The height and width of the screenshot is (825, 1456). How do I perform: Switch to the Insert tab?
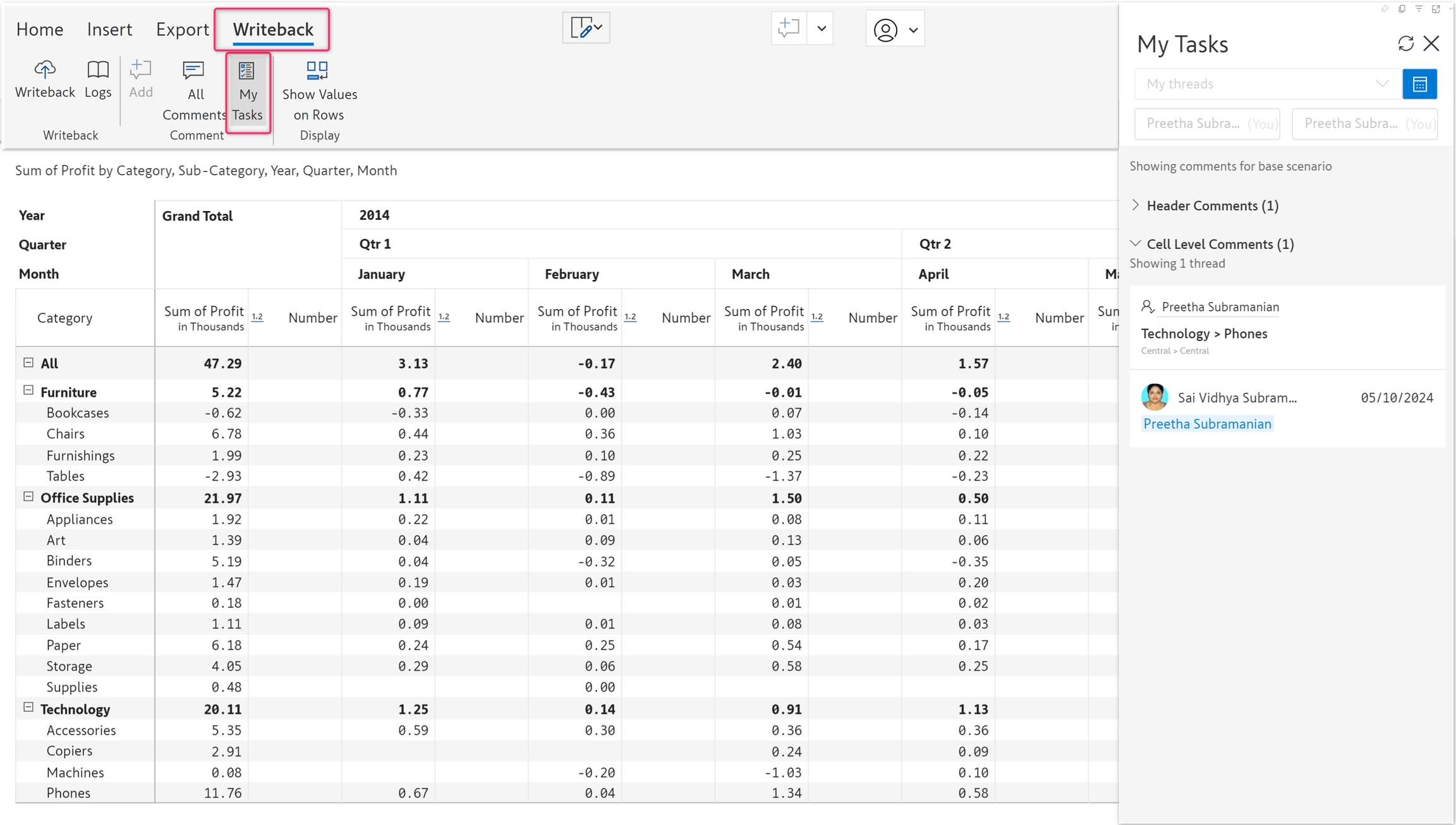109,29
